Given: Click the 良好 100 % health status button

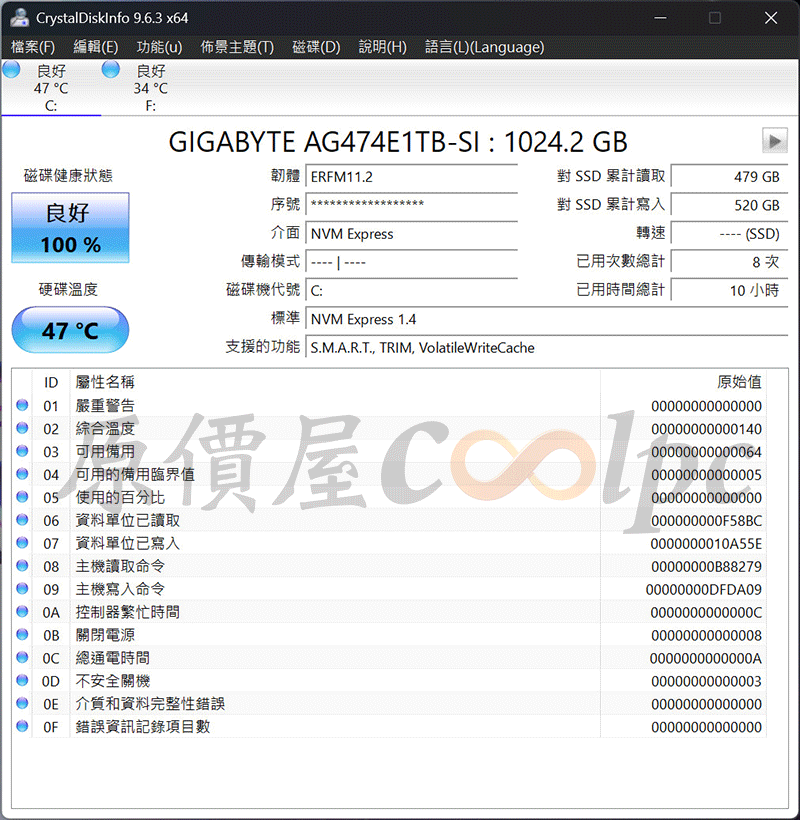Looking at the screenshot, I should point(70,227).
